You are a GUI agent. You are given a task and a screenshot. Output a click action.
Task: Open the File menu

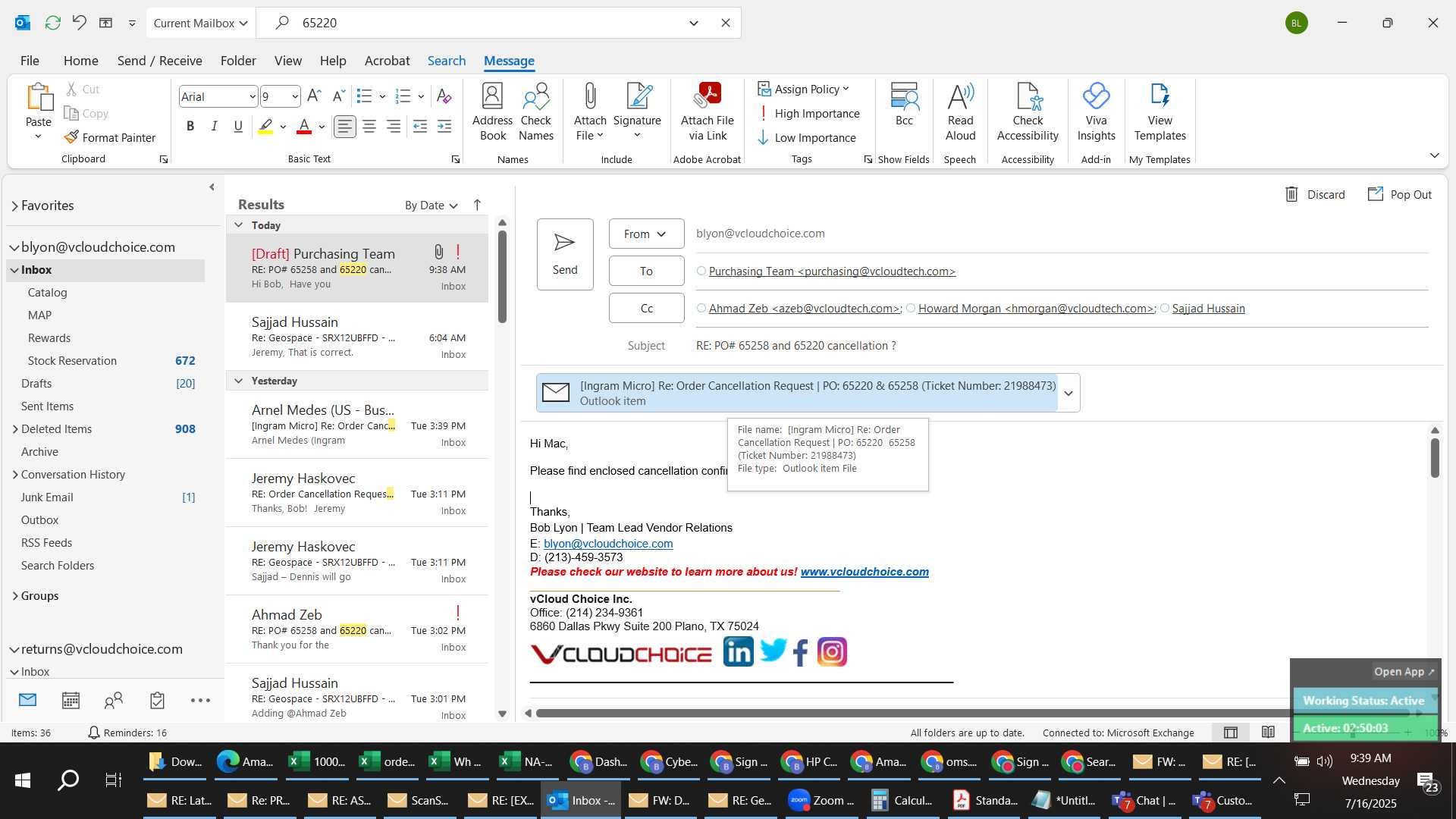30,61
